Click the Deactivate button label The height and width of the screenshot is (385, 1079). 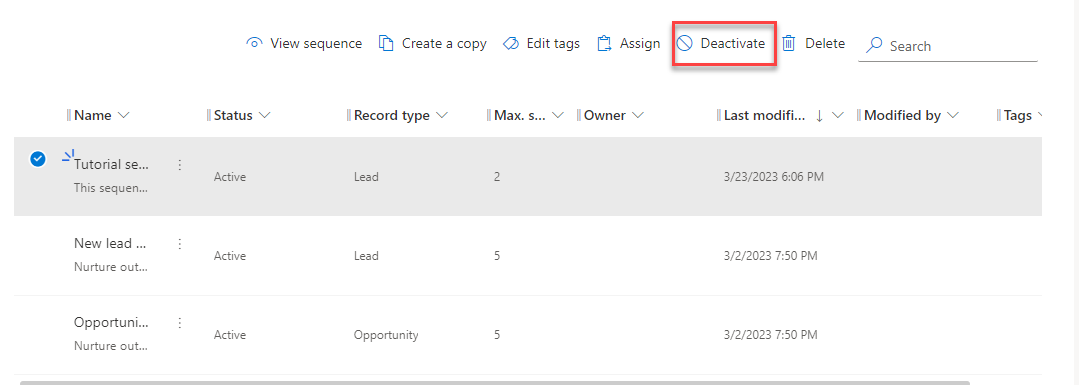(x=733, y=43)
